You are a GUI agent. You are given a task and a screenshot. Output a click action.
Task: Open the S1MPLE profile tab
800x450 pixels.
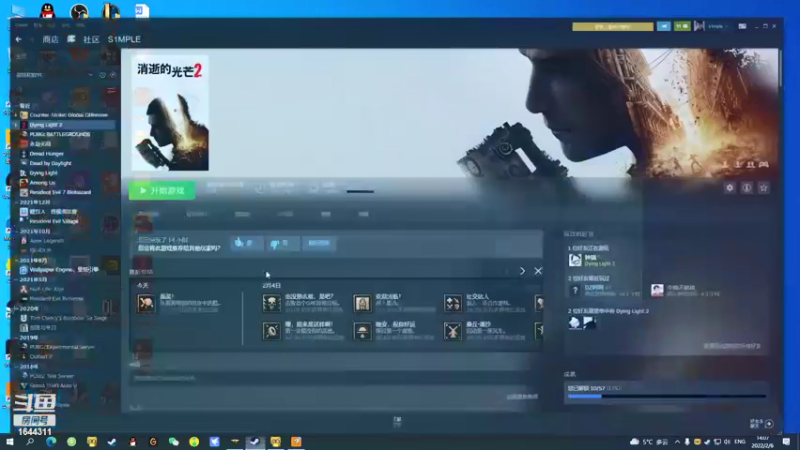124,39
